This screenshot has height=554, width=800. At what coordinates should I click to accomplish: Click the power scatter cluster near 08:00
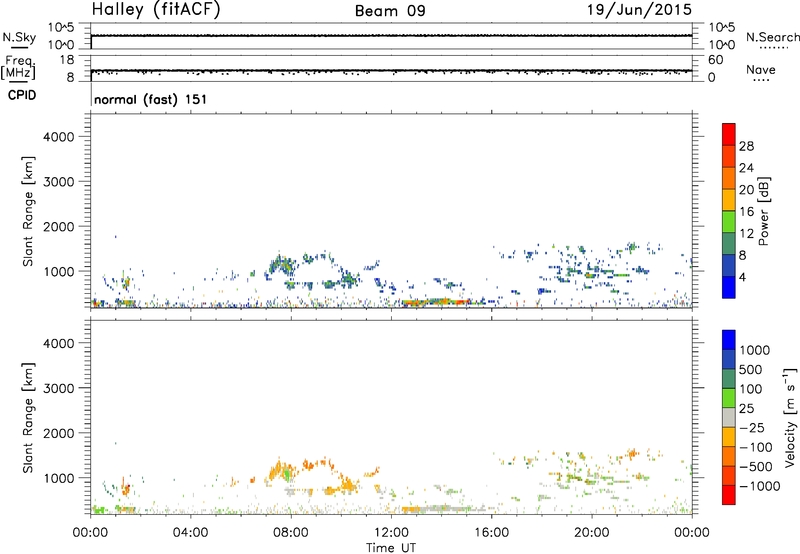pyautogui.click(x=282, y=265)
